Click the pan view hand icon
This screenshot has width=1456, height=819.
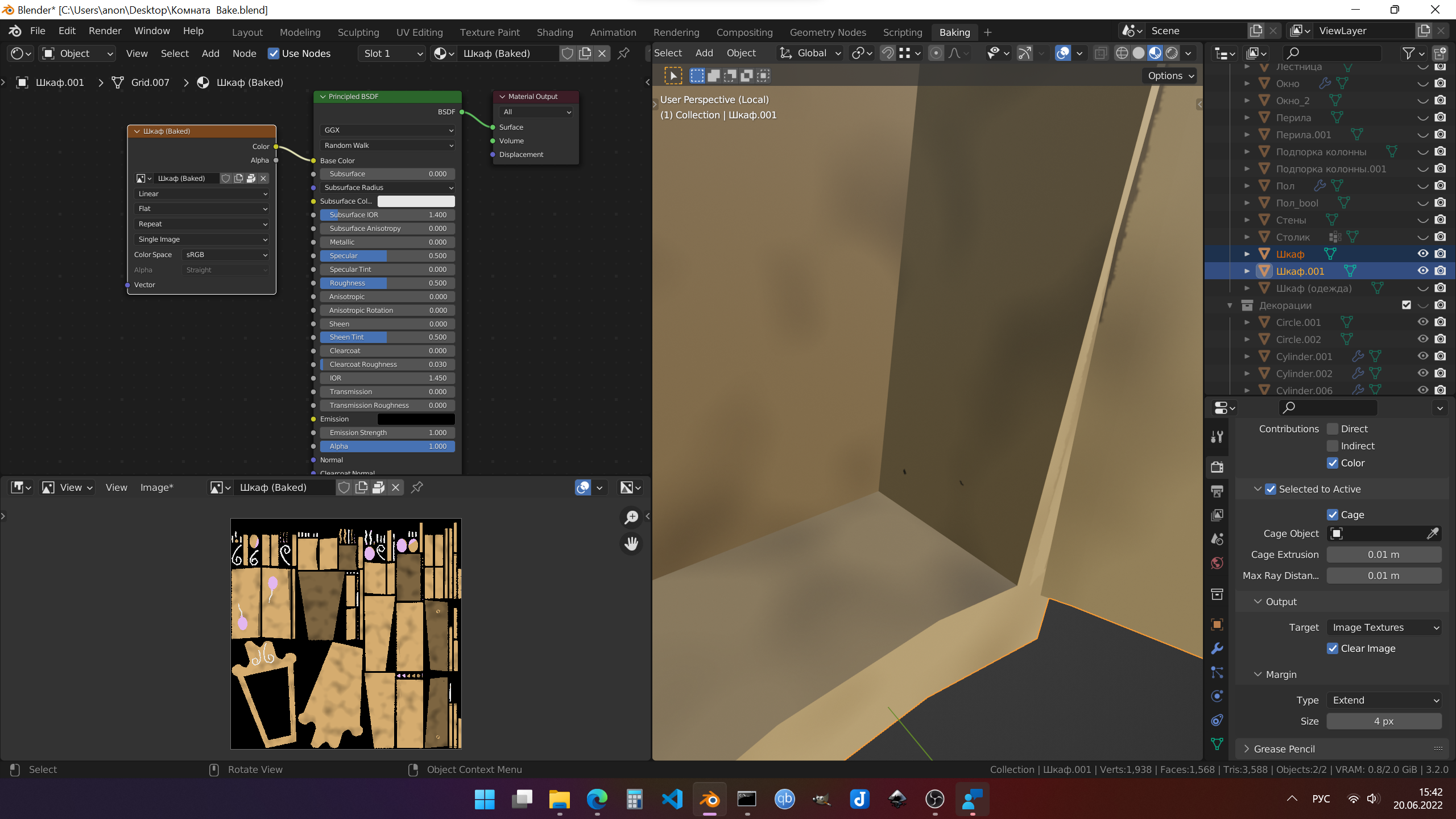click(631, 544)
